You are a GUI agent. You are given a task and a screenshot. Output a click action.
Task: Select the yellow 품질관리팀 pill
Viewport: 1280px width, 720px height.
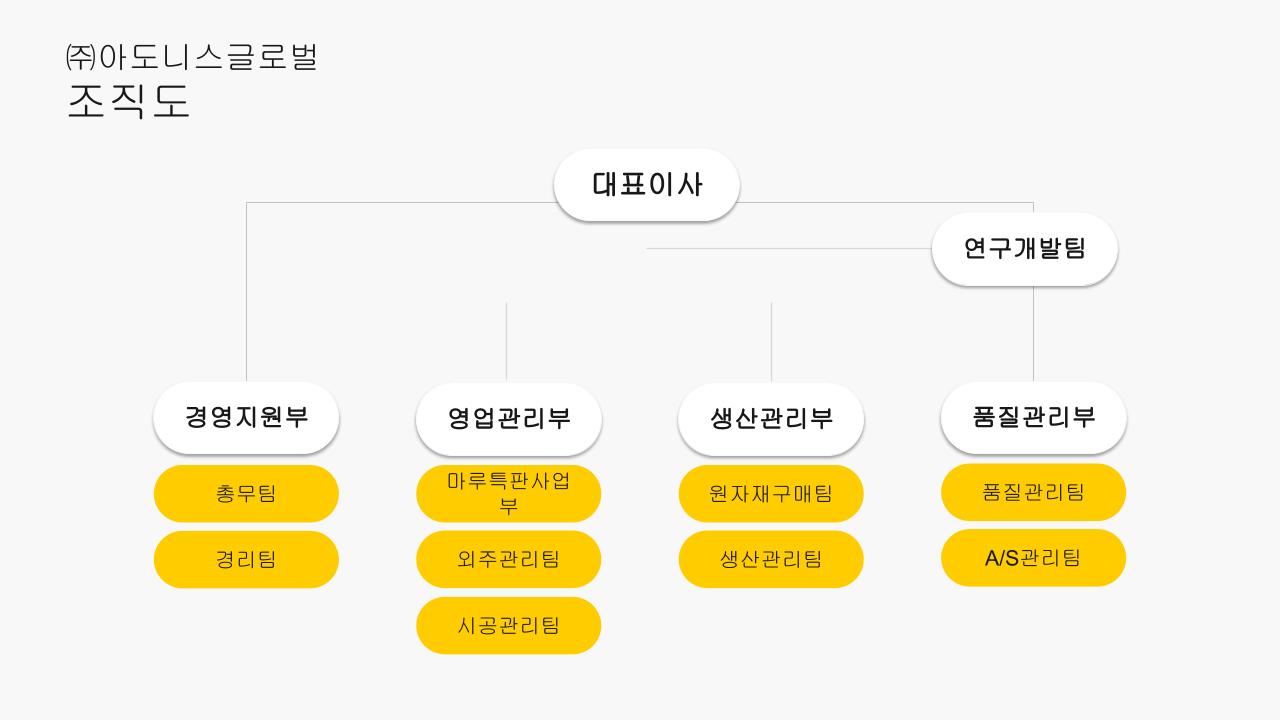click(x=1034, y=492)
